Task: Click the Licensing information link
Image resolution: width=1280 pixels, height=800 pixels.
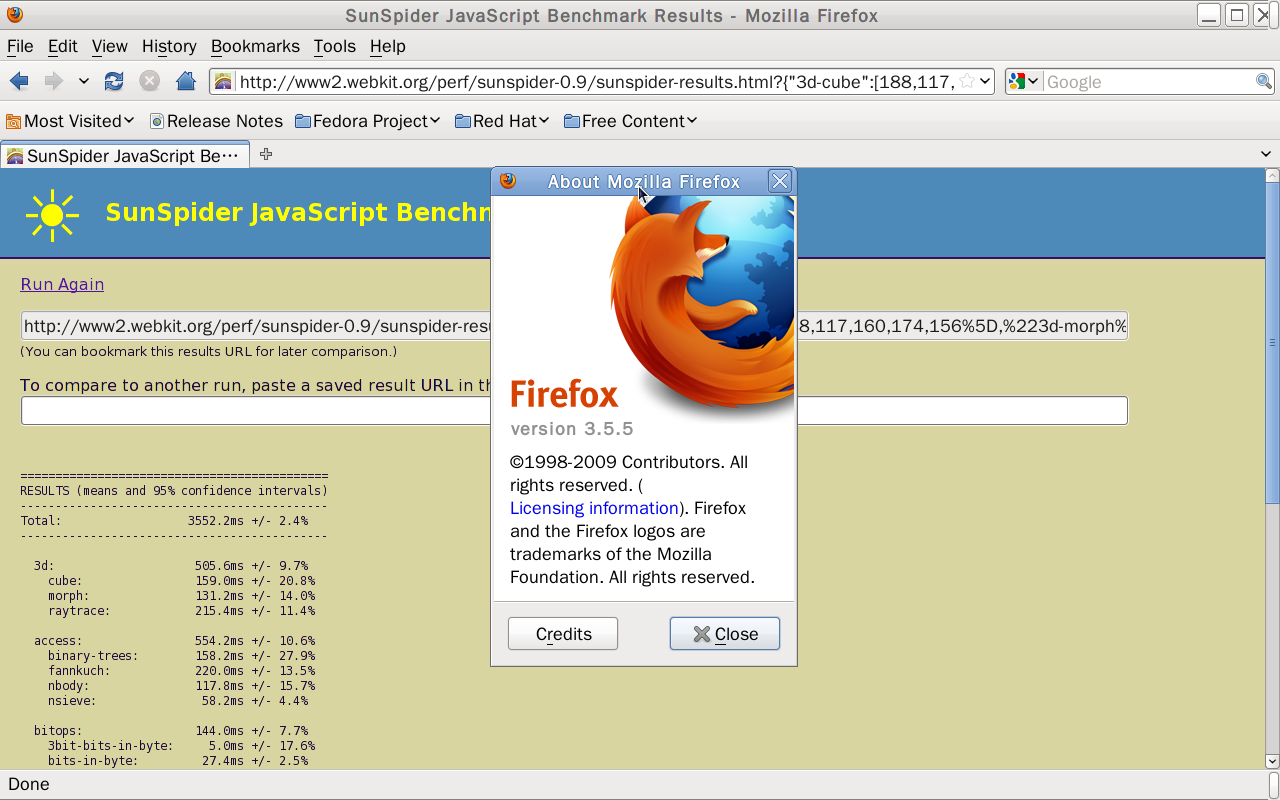Action: tap(594, 508)
